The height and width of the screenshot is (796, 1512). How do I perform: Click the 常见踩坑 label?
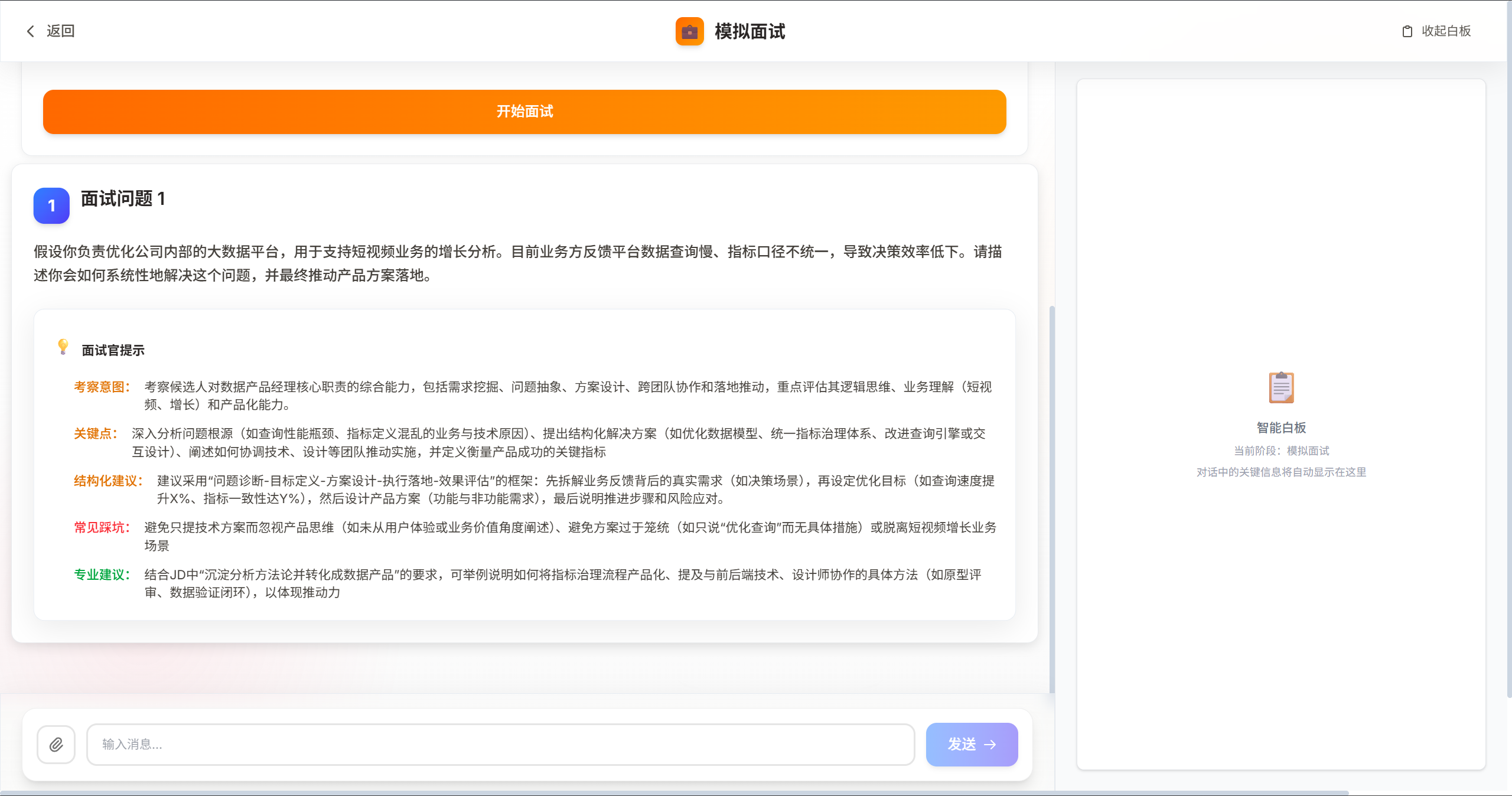102,528
